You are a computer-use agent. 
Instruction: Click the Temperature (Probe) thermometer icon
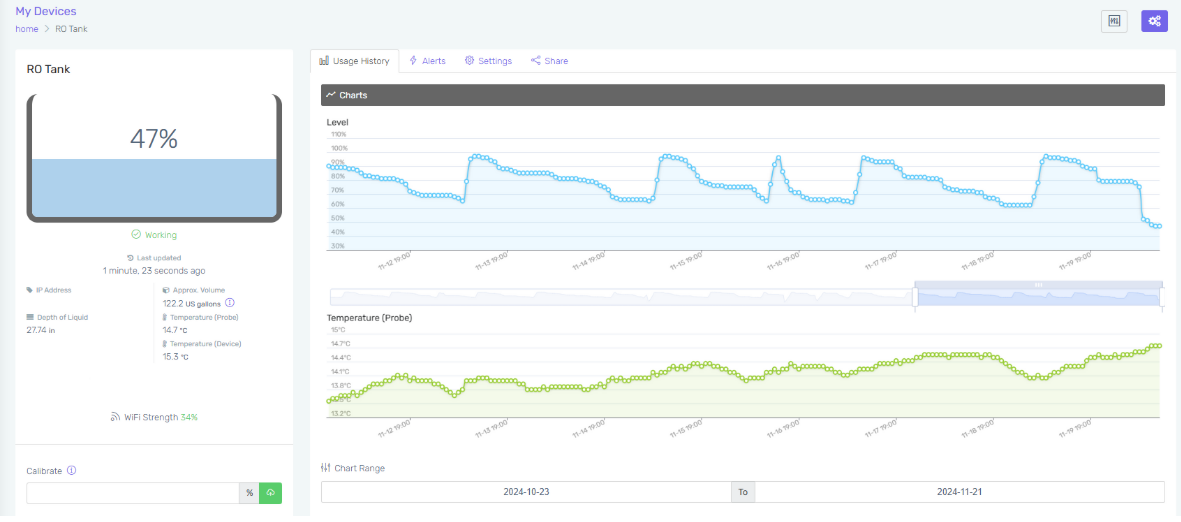(165, 317)
